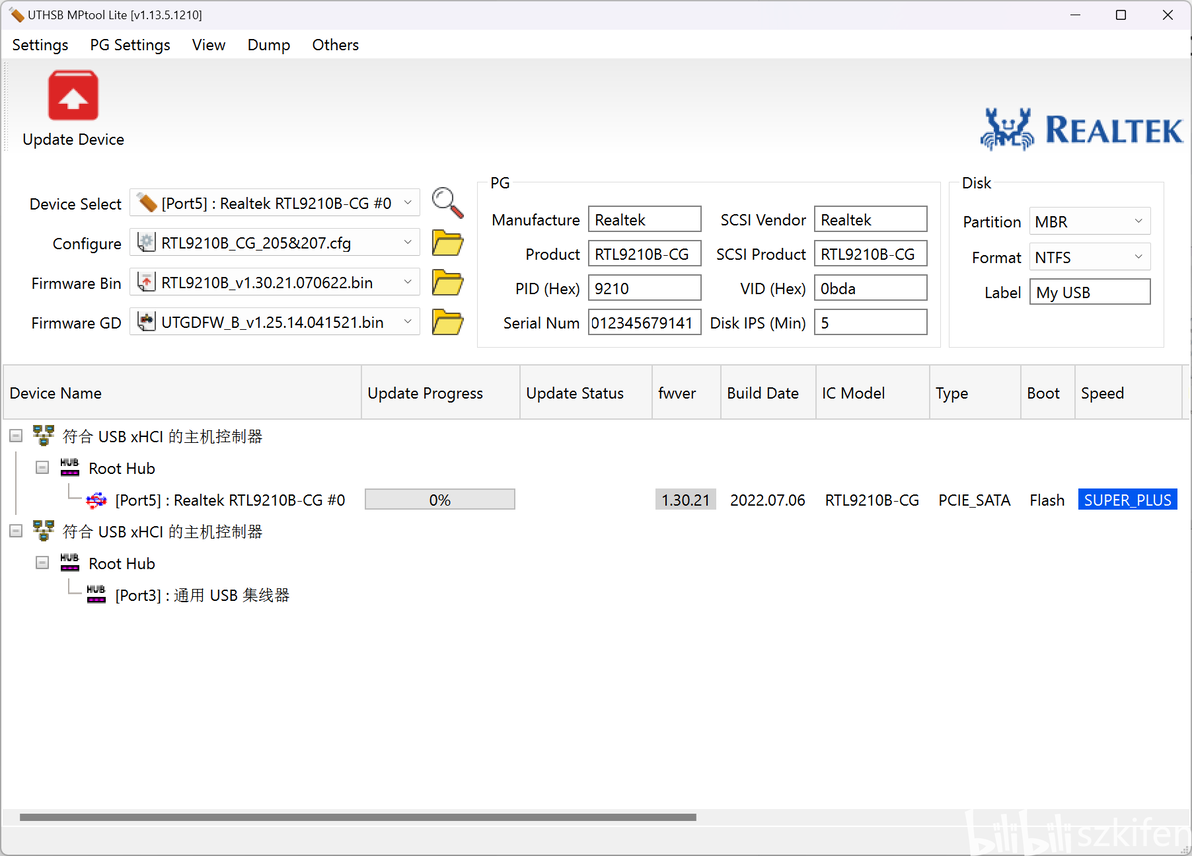Open the Others menu
Image resolution: width=1192 pixels, height=856 pixels.
click(x=335, y=45)
